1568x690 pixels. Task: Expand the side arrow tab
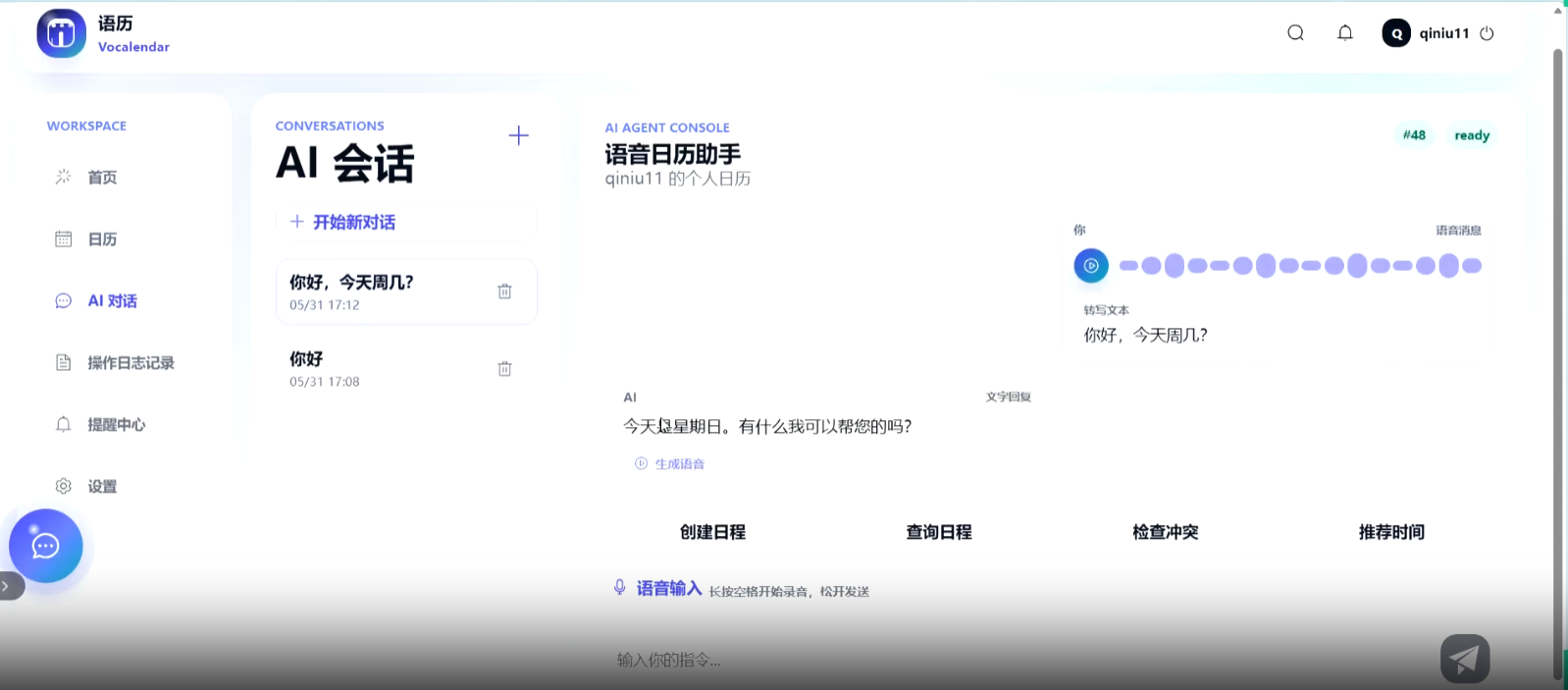click(x=10, y=586)
